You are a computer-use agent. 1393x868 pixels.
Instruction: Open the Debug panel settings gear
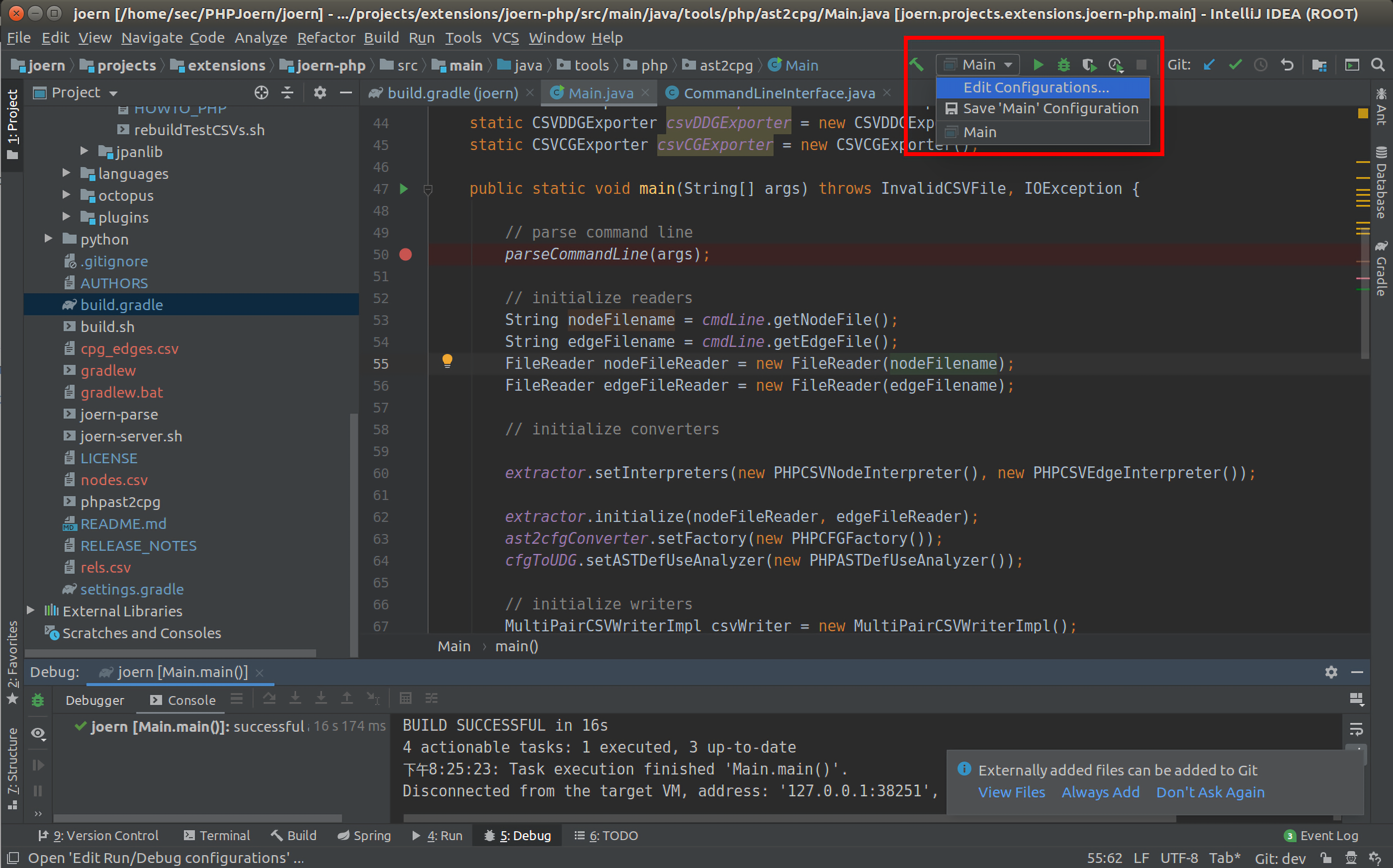pyautogui.click(x=1331, y=672)
